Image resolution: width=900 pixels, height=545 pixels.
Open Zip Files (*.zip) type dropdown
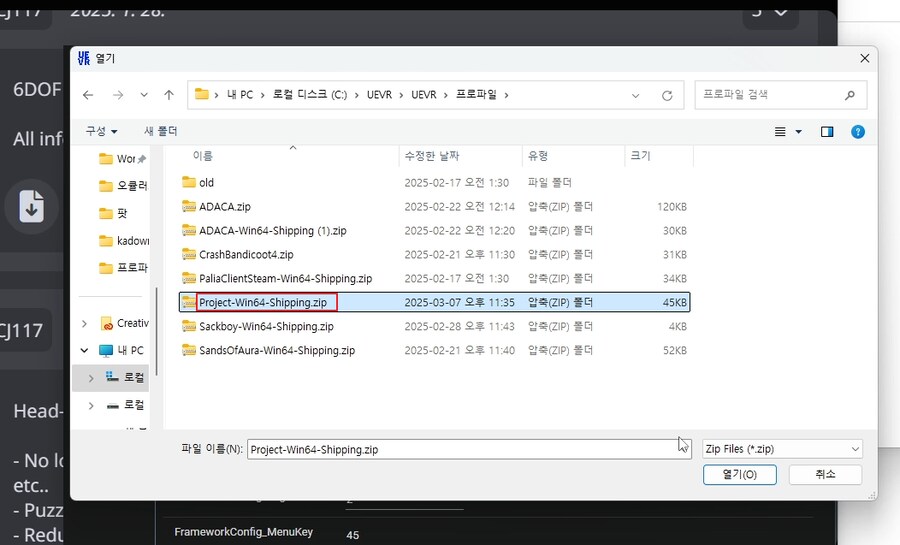782,449
